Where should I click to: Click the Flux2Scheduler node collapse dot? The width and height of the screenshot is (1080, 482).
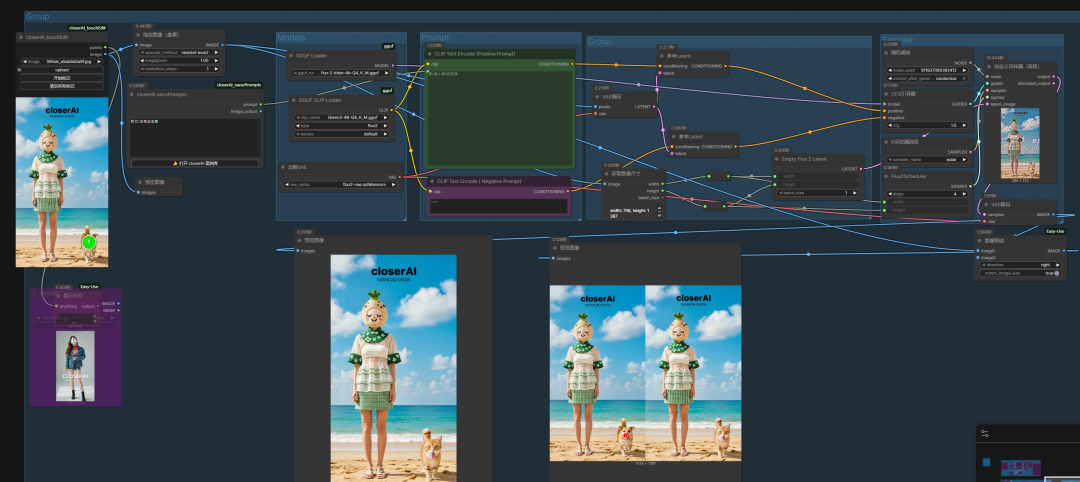(887, 176)
